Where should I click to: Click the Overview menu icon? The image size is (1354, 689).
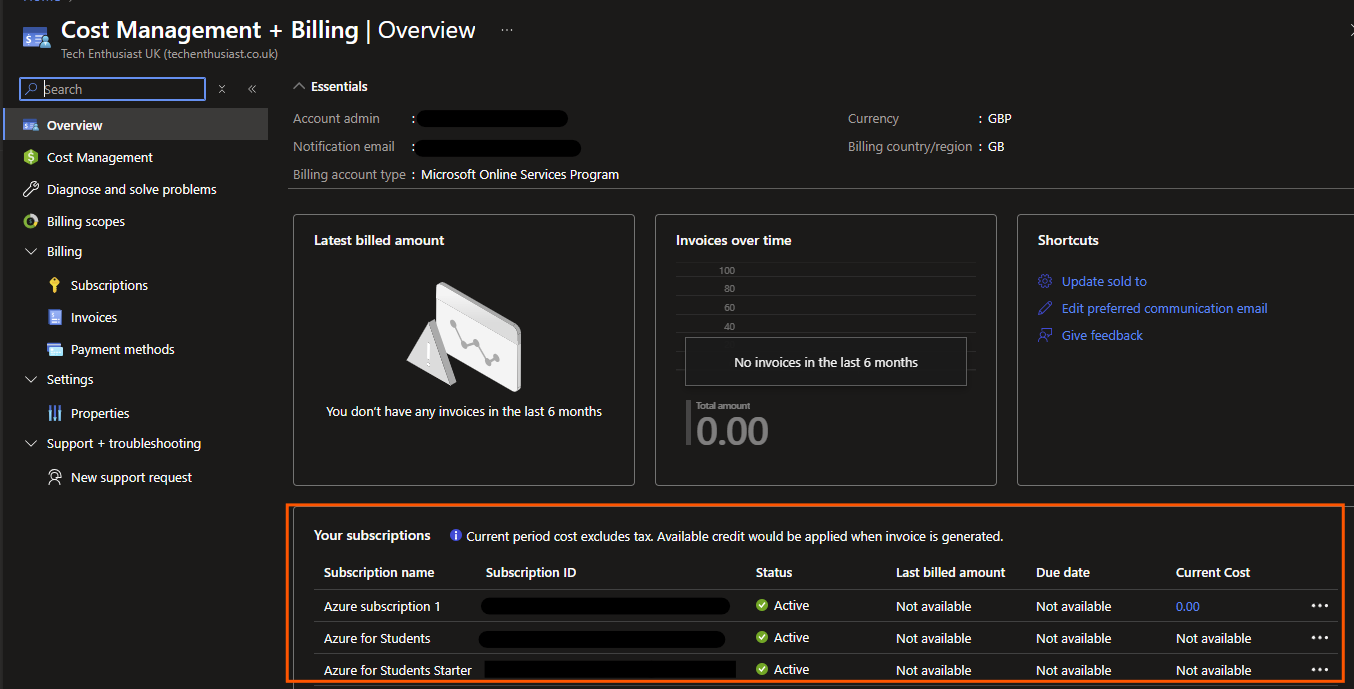(x=31, y=125)
